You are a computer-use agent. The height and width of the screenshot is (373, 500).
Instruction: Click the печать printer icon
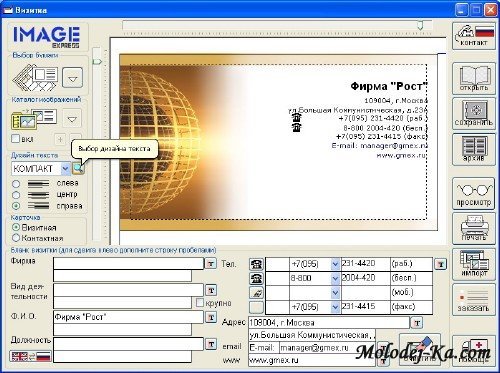pos(474,229)
